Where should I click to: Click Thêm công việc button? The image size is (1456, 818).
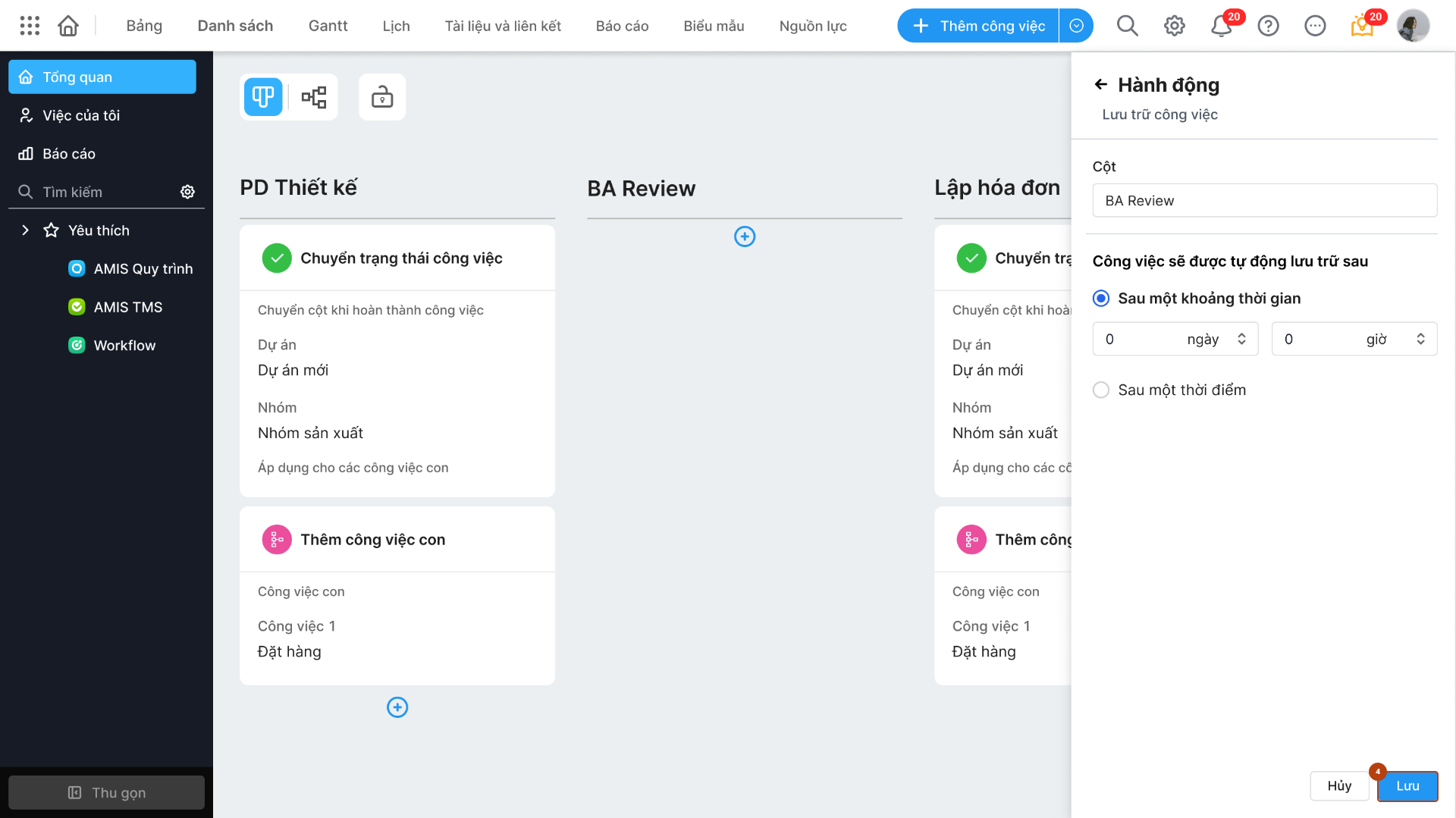[x=977, y=26]
